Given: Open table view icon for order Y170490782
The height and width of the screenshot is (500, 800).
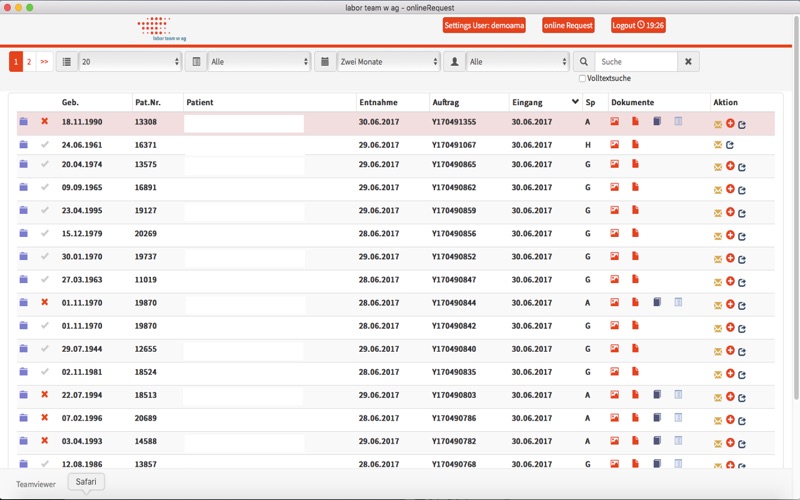Looking at the screenshot, I should [678, 440].
